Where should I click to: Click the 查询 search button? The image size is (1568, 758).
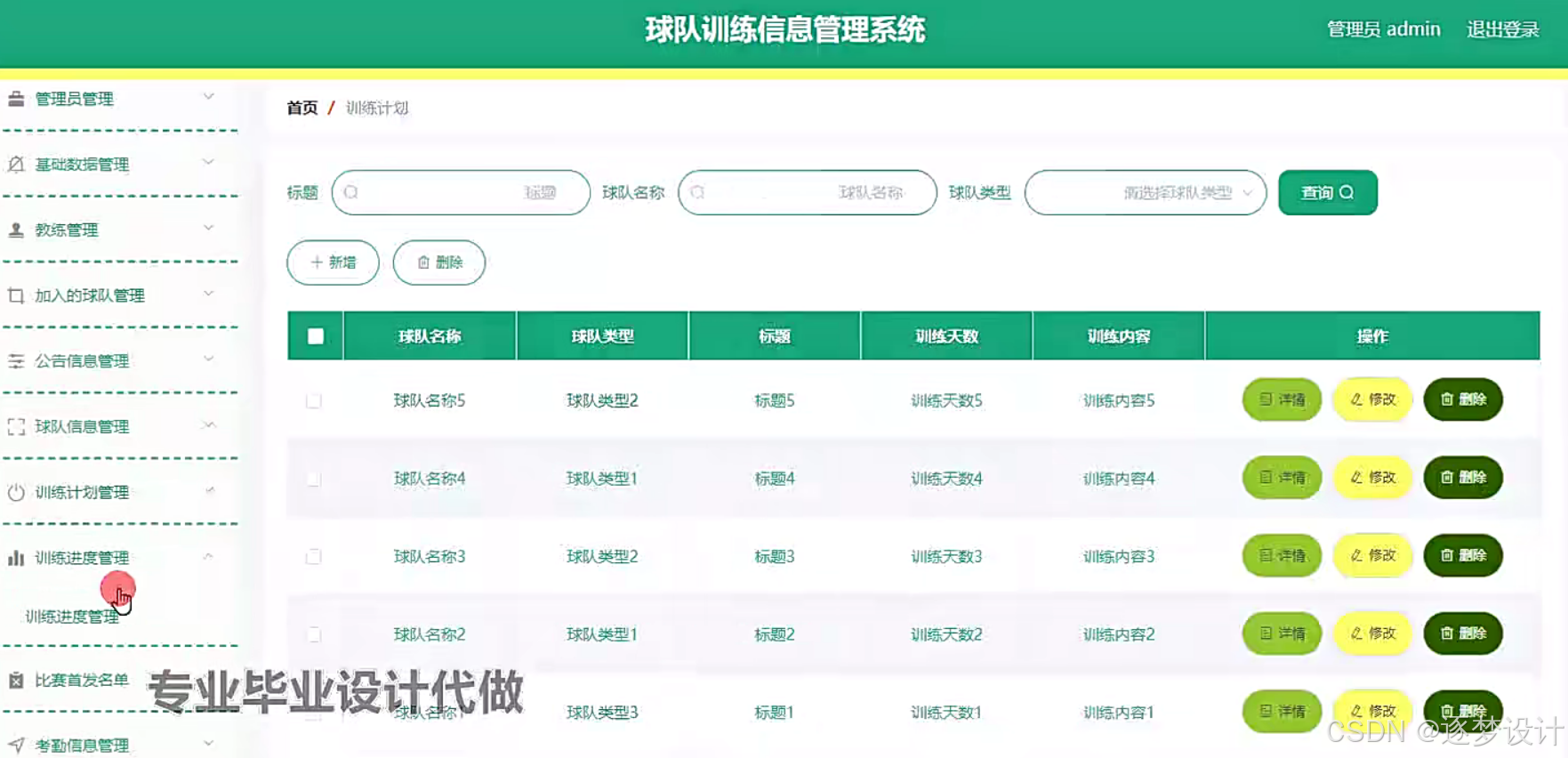(x=1328, y=192)
